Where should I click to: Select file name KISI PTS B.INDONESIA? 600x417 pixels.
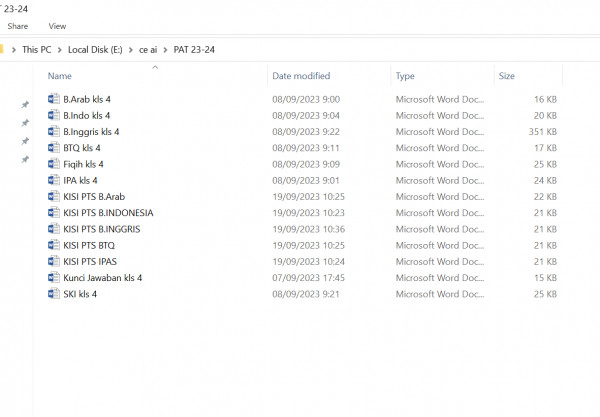pos(108,213)
